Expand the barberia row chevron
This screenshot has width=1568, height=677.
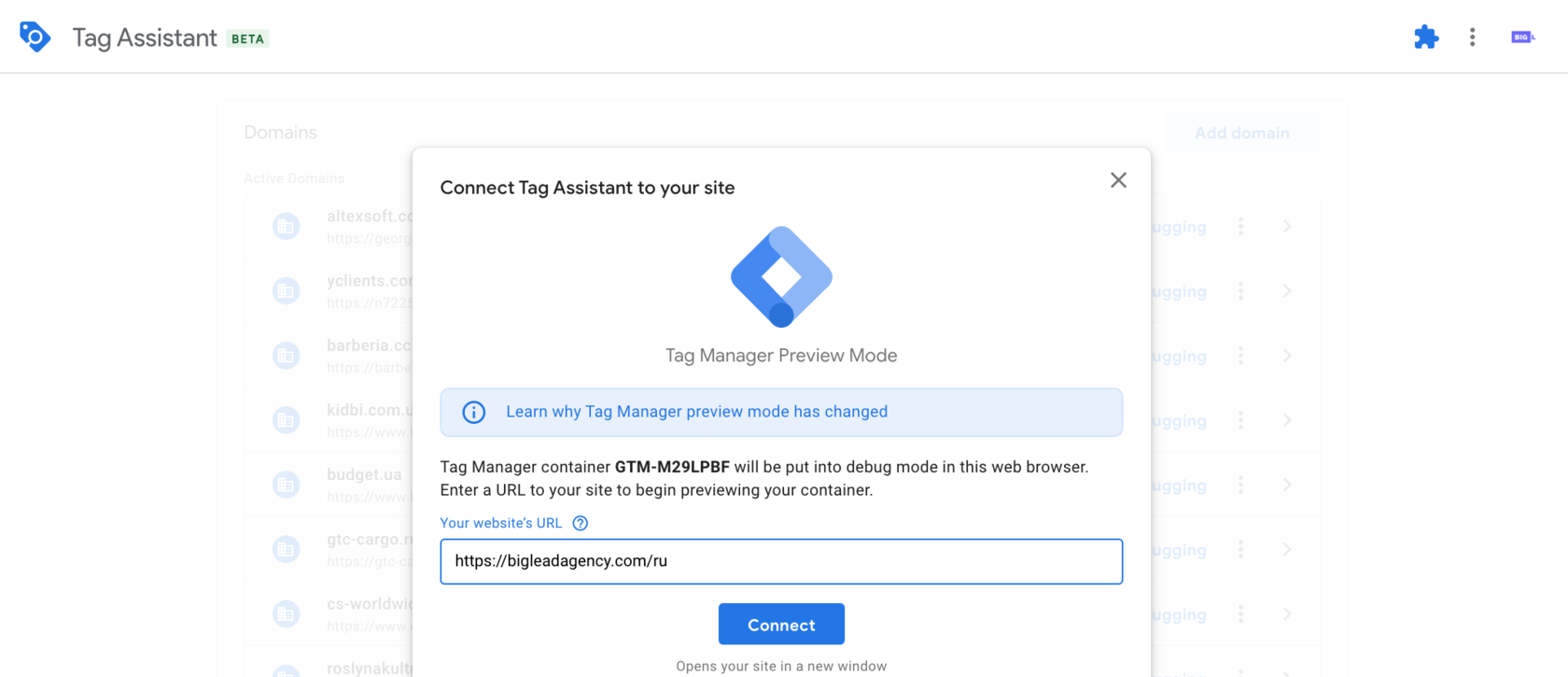pos(1287,356)
